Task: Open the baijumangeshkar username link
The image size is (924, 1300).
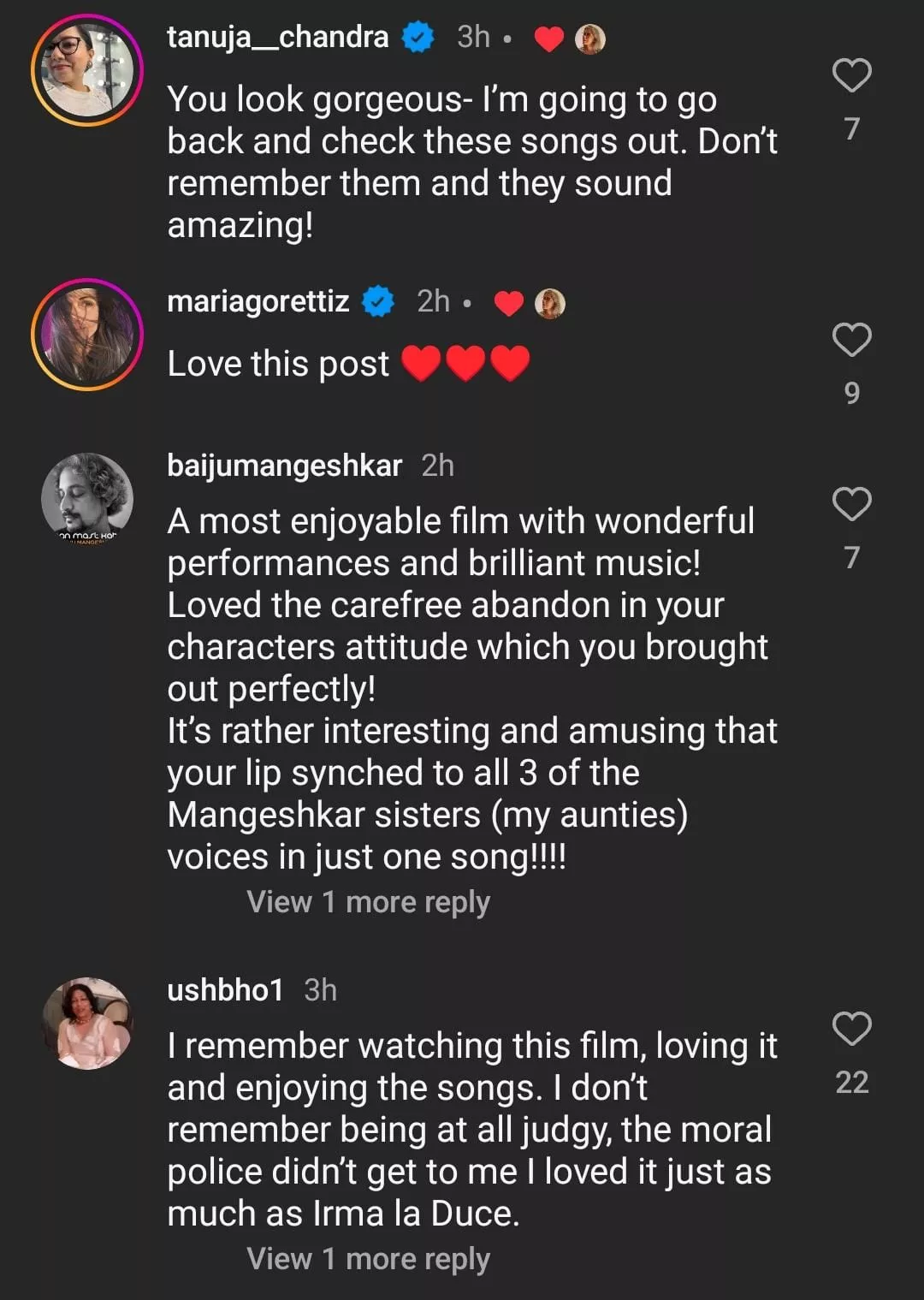Action: [284, 466]
